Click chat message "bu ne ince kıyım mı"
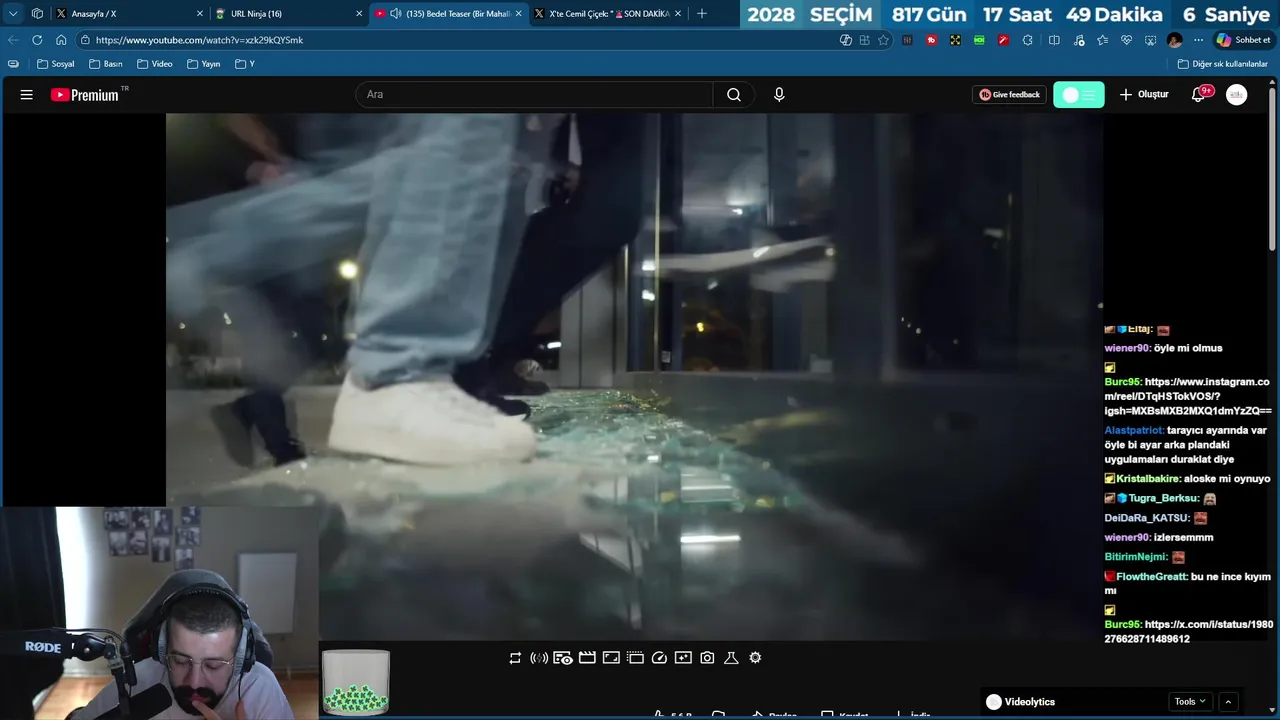Viewport: 1280px width, 720px height. tap(1188, 584)
